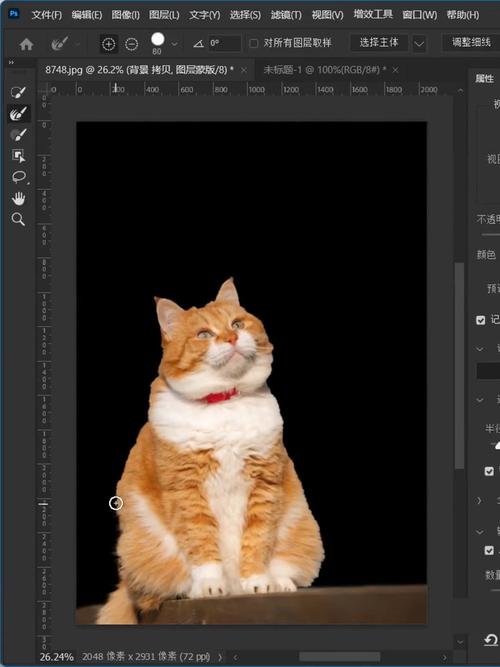The image size is (500, 667).
Task: Open the 帮助(H) menu
Action: pyautogui.click(x=463, y=15)
